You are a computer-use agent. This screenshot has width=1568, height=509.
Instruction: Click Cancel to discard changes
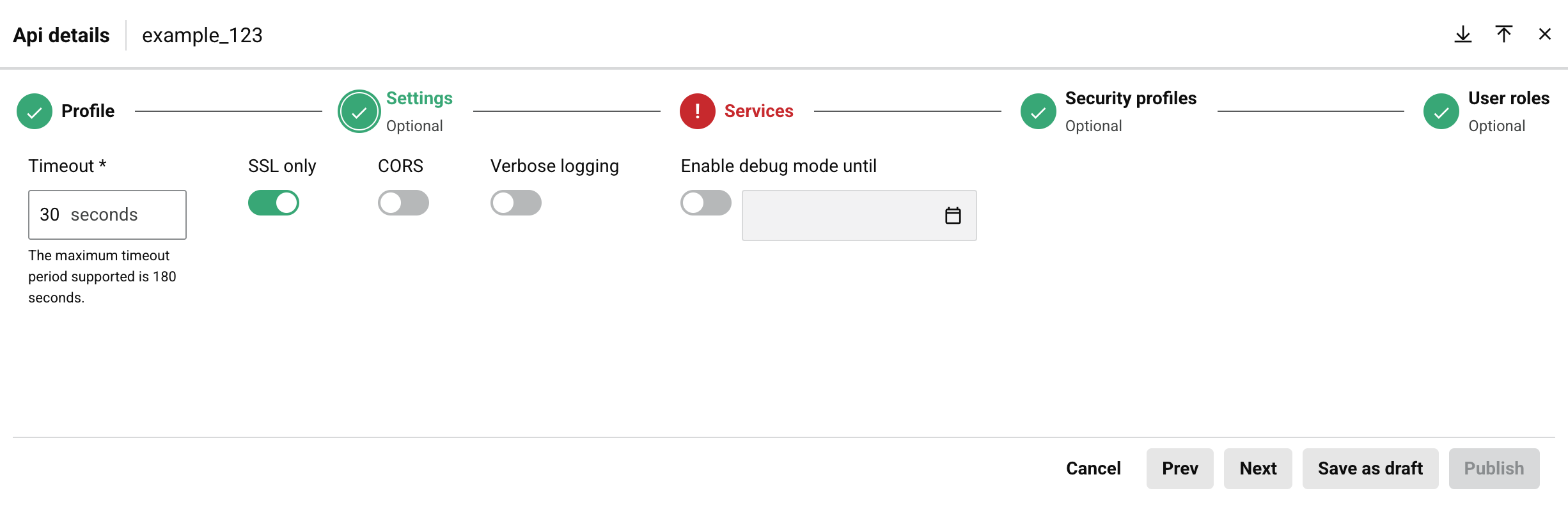tap(1093, 468)
